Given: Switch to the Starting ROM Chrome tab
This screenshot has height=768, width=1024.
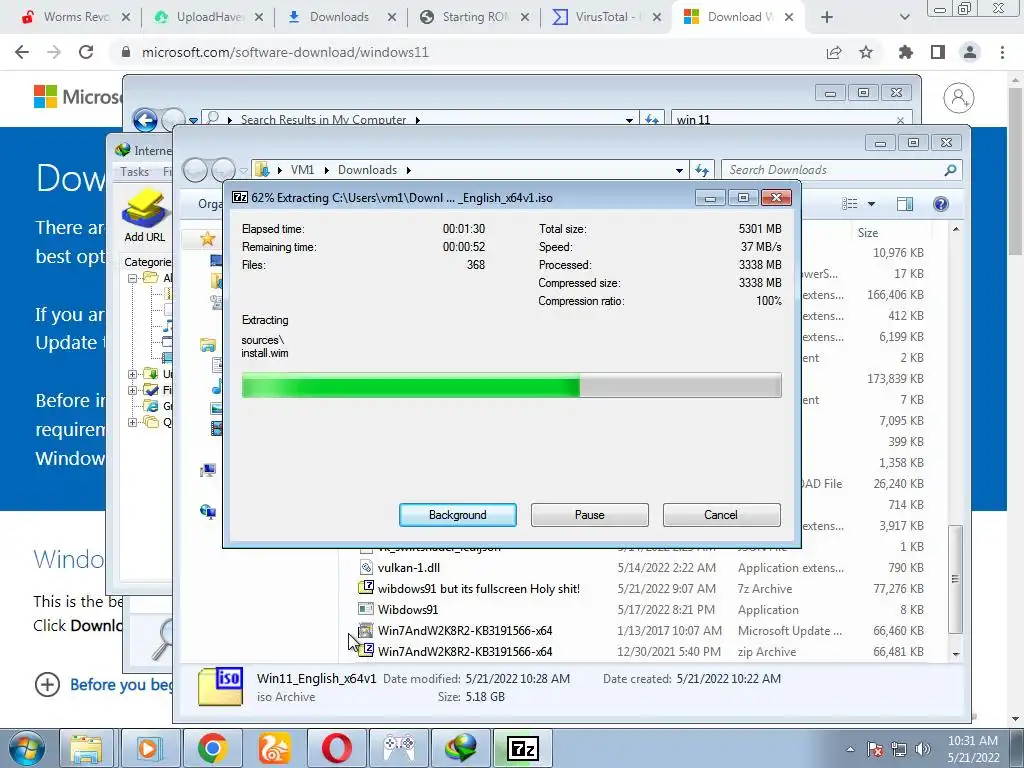Looking at the screenshot, I should tap(475, 17).
